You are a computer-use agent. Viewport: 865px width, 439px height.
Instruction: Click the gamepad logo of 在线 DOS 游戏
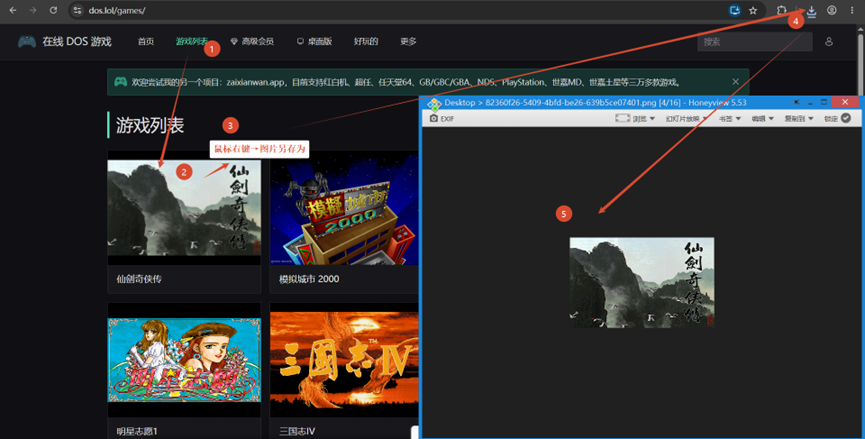[27, 41]
